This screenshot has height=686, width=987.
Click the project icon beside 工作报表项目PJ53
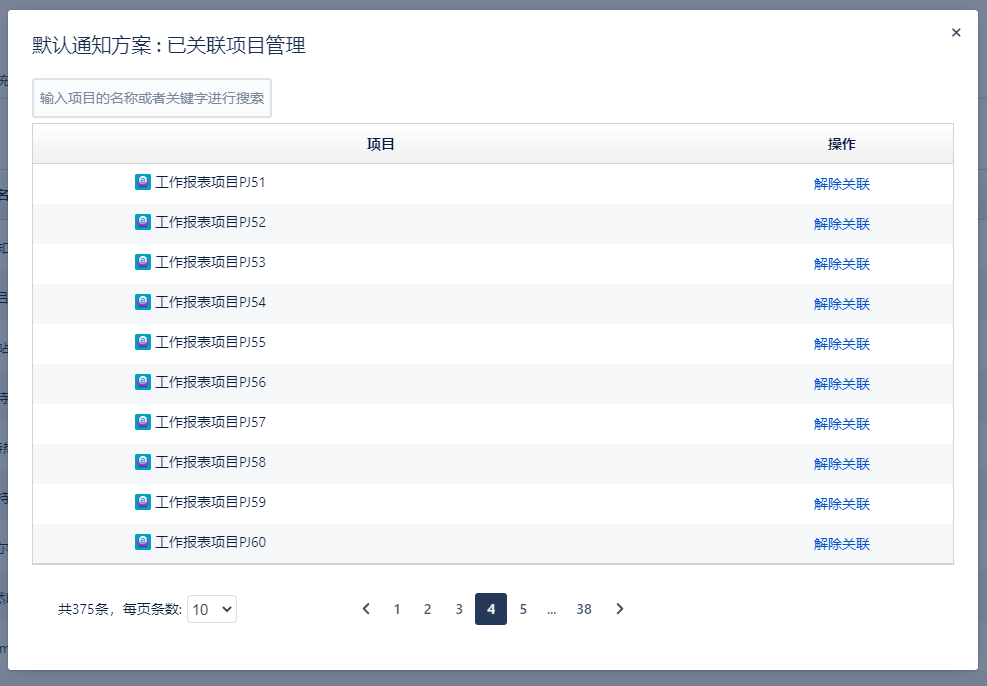click(142, 262)
